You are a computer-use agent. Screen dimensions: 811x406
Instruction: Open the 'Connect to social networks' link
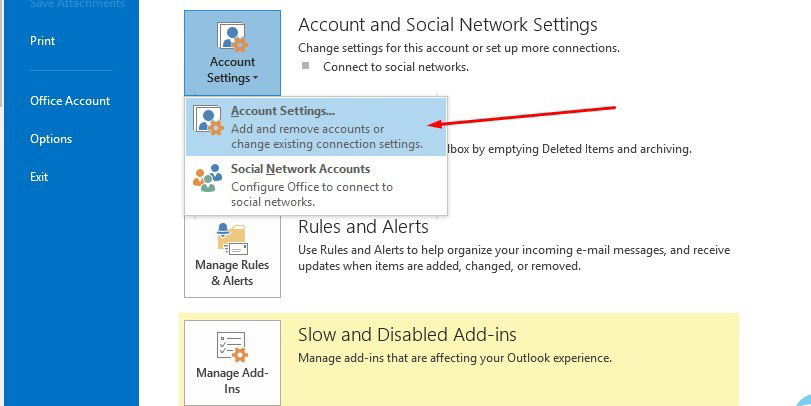tap(395, 67)
